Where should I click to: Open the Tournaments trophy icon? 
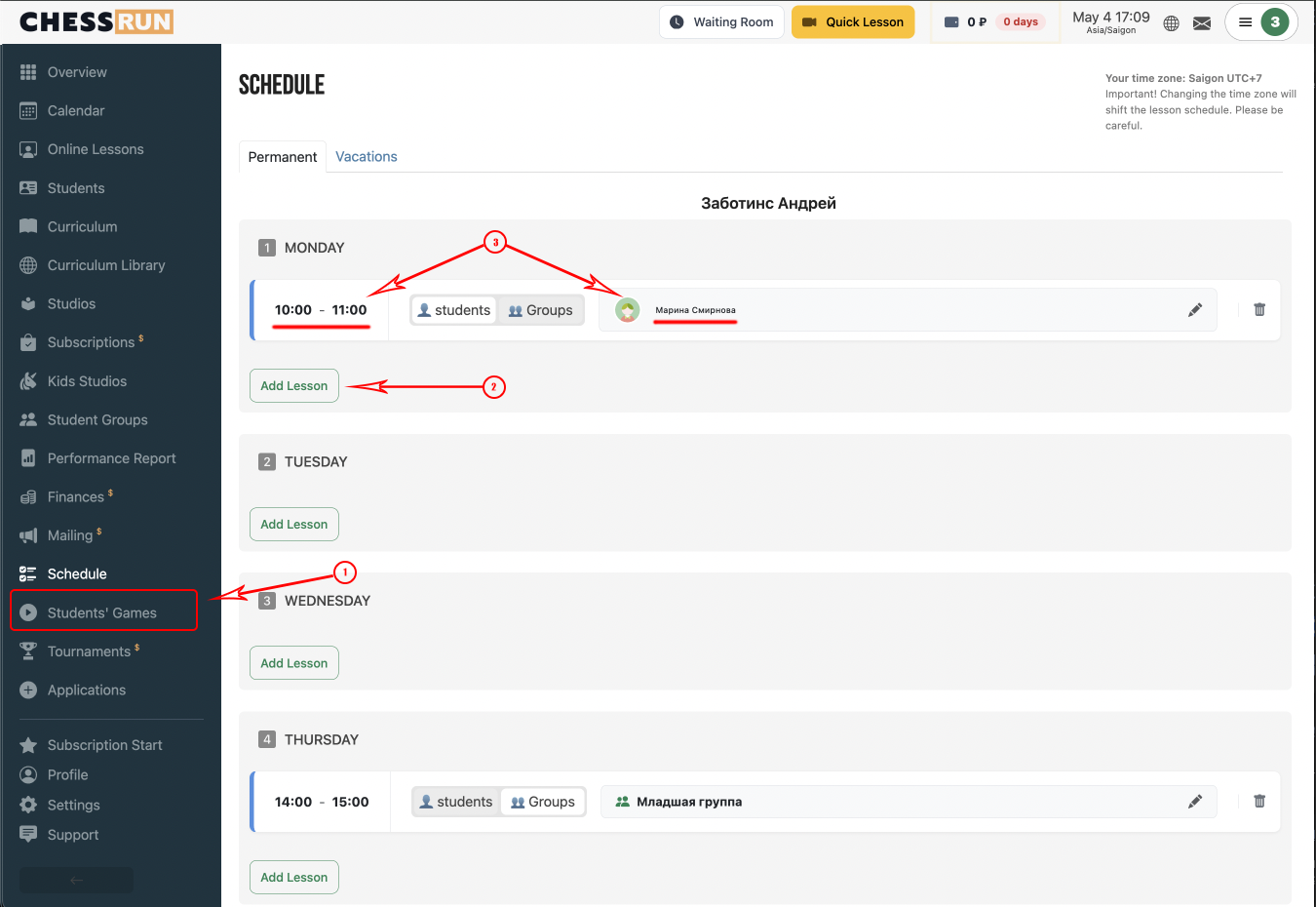(28, 651)
